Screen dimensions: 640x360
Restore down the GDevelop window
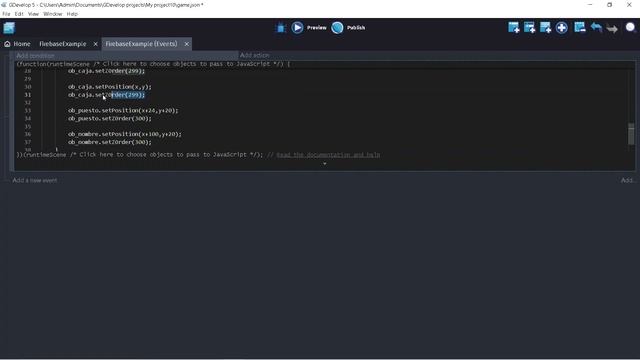coord(609,4)
